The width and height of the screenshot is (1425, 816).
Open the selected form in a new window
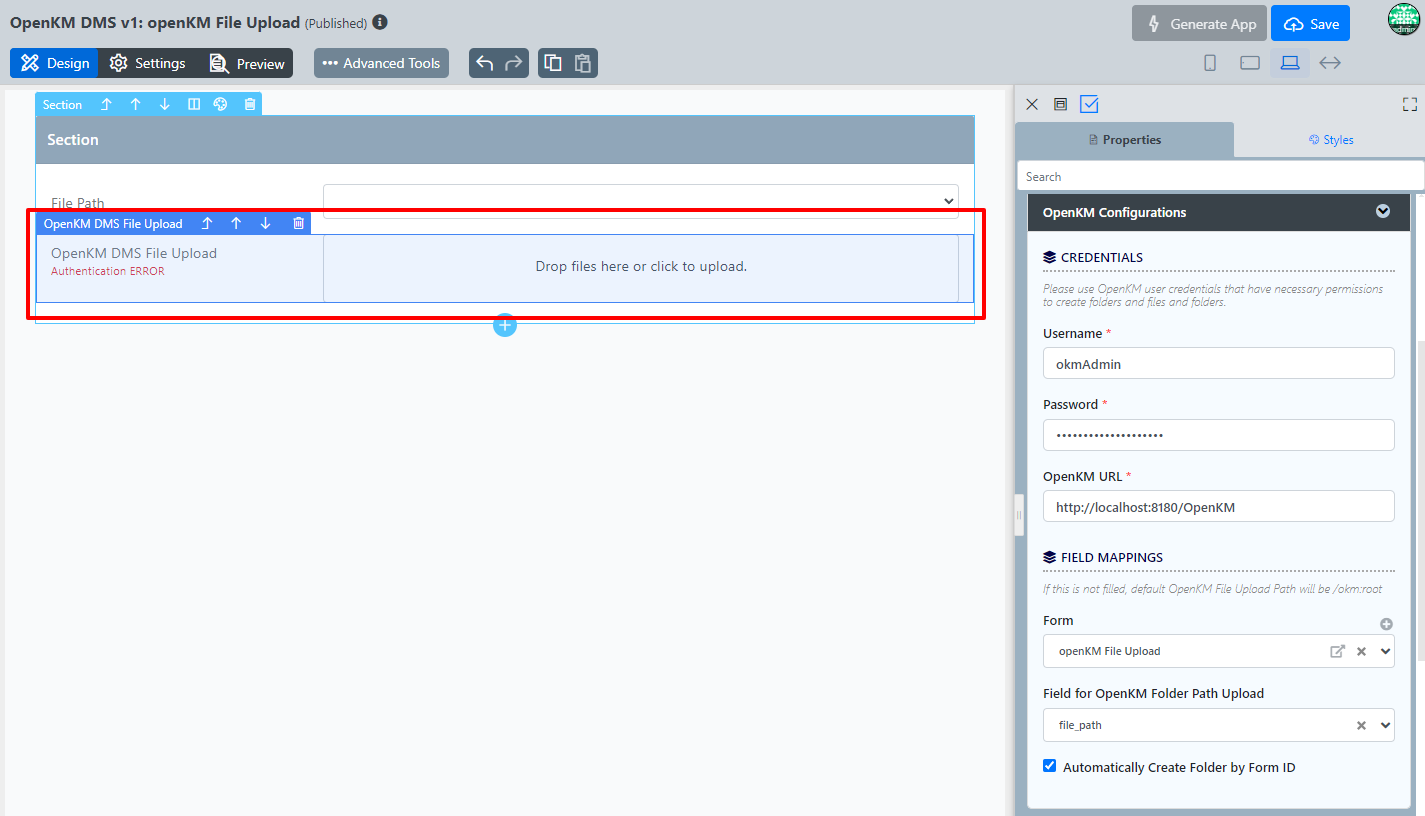pyautogui.click(x=1337, y=651)
